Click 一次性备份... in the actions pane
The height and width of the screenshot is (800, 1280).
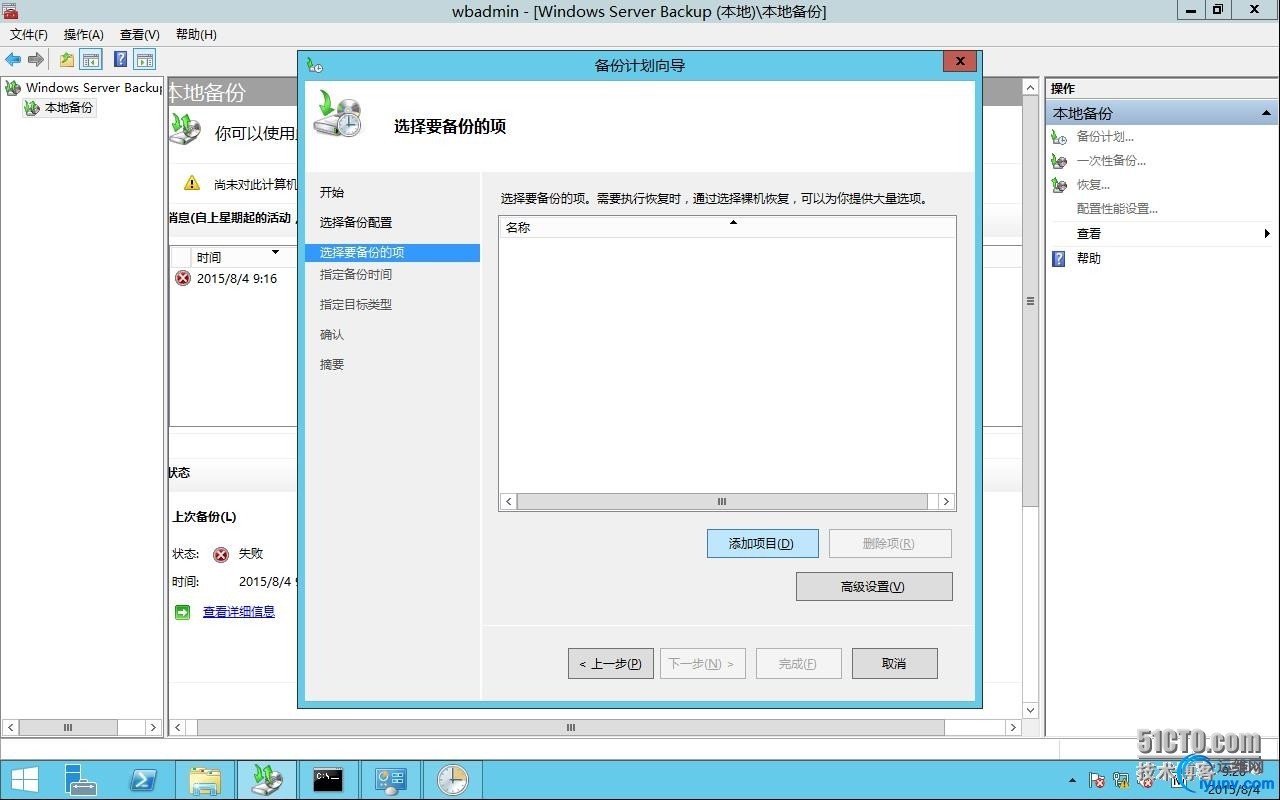point(1111,161)
